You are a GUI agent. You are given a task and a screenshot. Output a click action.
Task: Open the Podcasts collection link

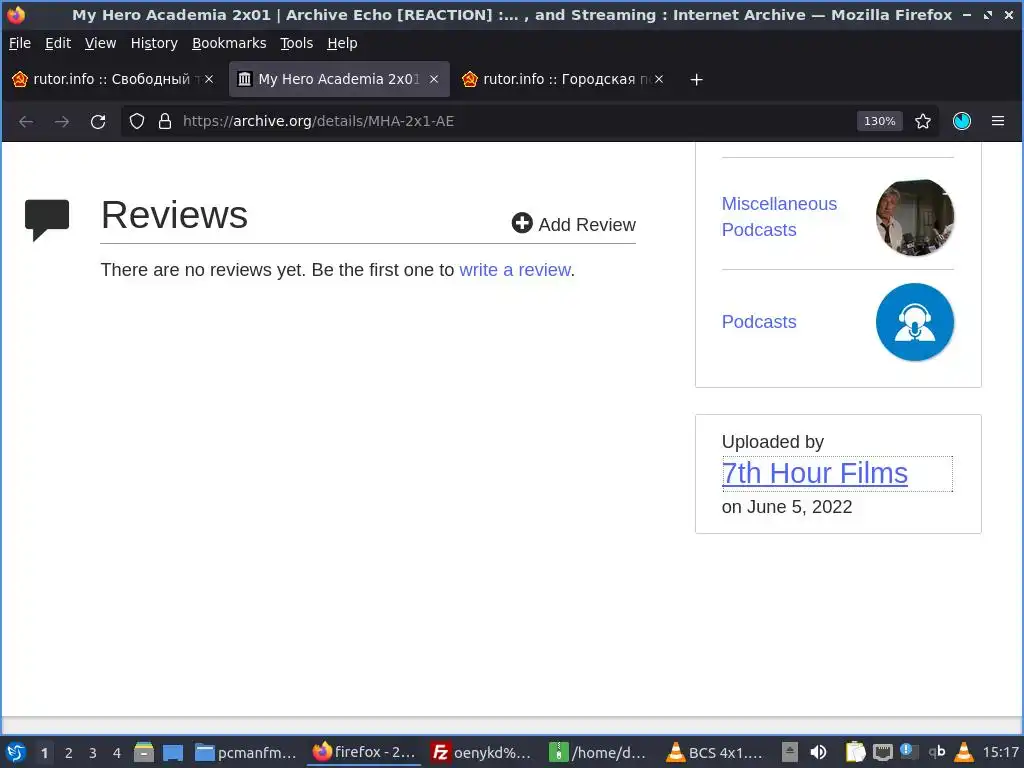(759, 322)
